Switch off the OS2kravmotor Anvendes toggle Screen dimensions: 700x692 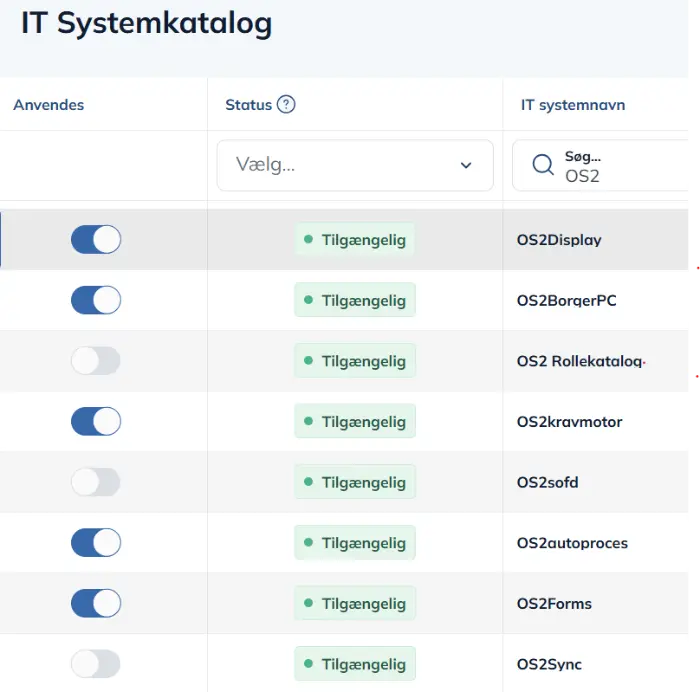click(x=96, y=421)
